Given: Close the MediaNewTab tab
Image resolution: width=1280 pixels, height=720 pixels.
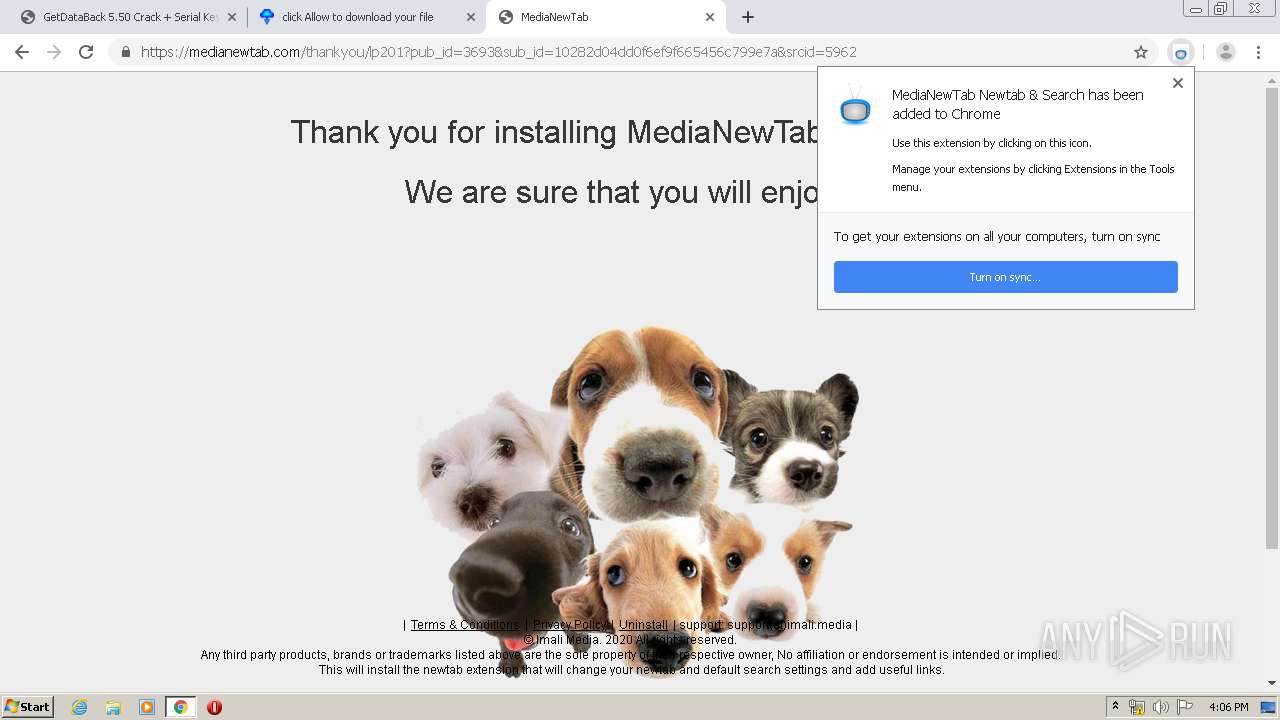Looking at the screenshot, I should click(x=710, y=17).
